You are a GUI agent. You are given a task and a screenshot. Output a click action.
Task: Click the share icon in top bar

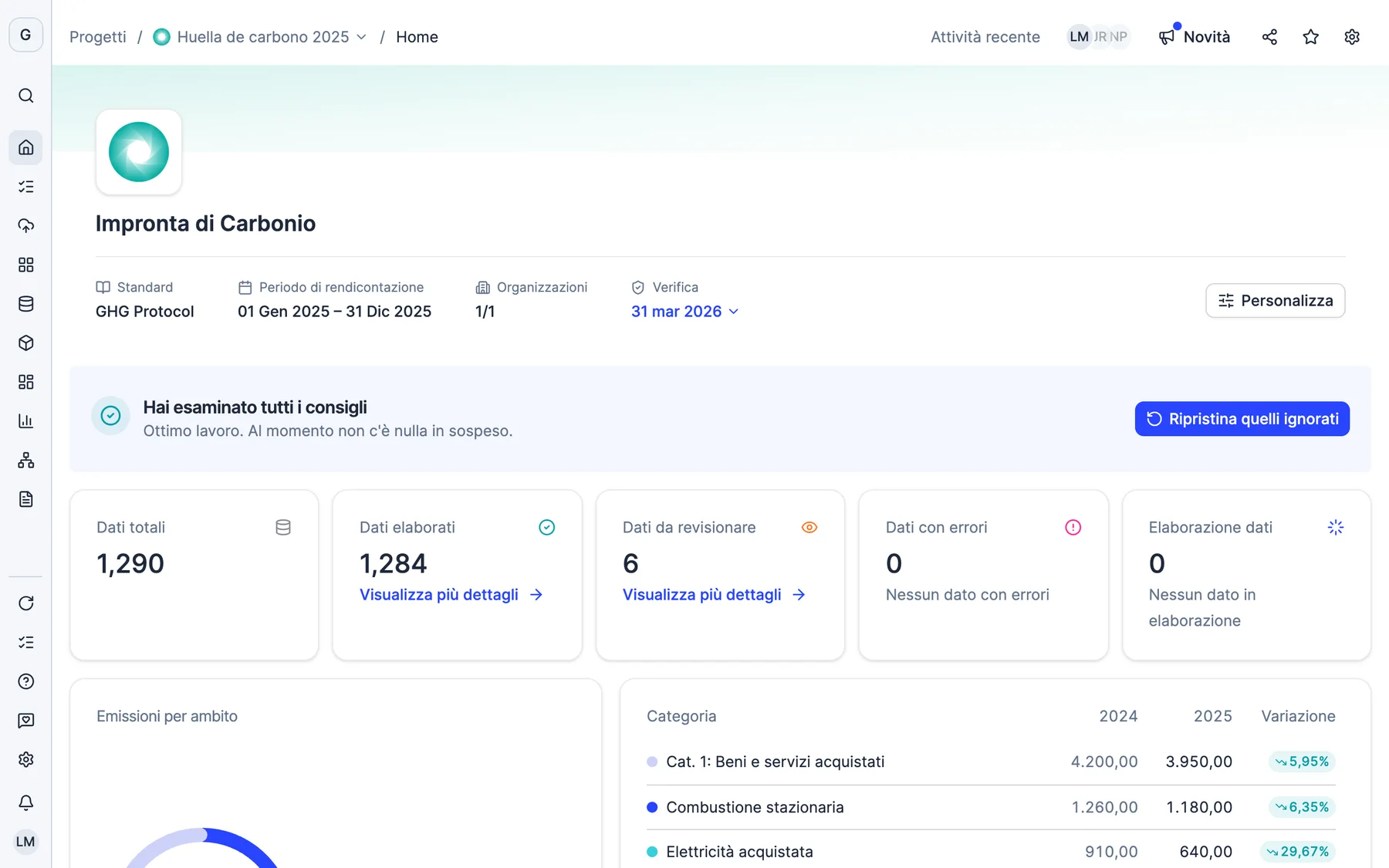[x=1269, y=37]
